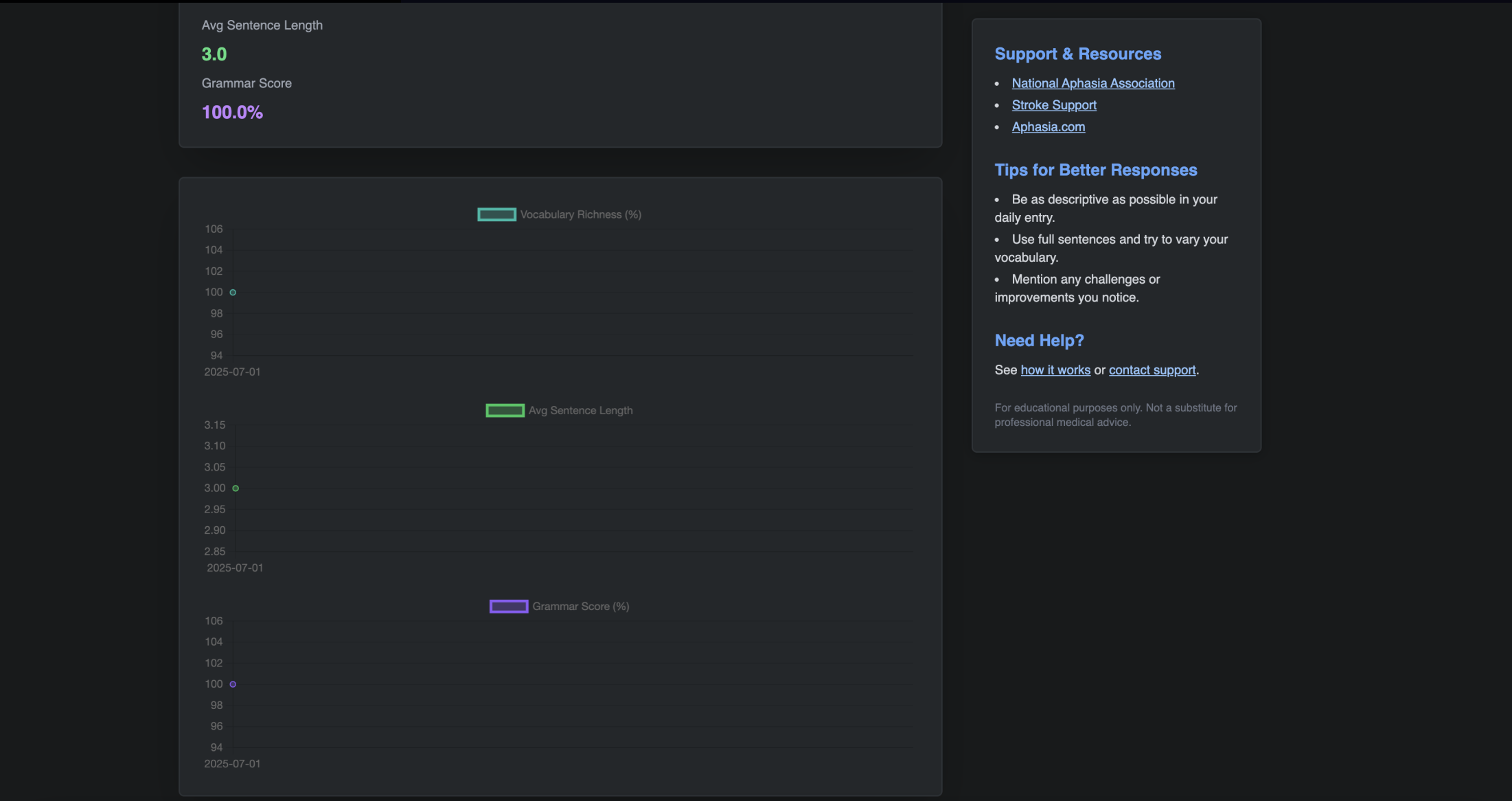Click the Support & Resources heading
This screenshot has width=1512, height=801.
[1077, 54]
